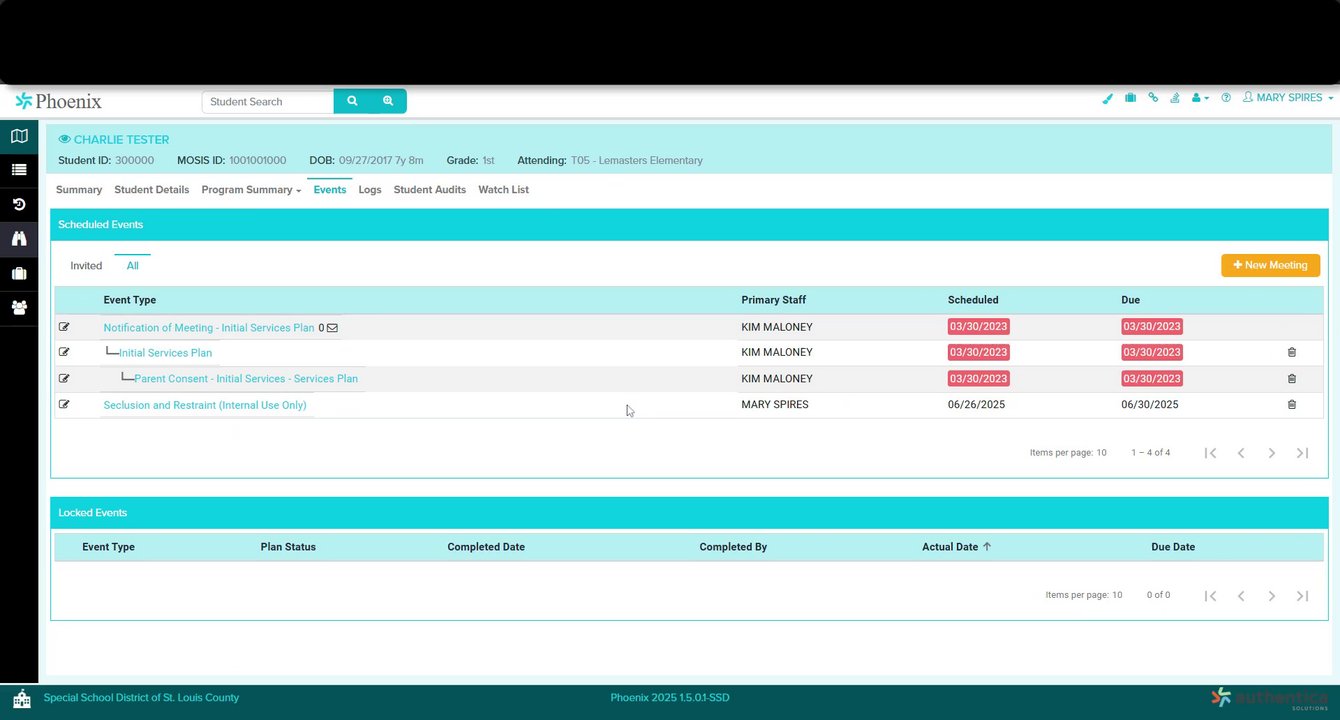Edit the Notification of Meeting event
The height and width of the screenshot is (720, 1340).
pyautogui.click(x=64, y=327)
